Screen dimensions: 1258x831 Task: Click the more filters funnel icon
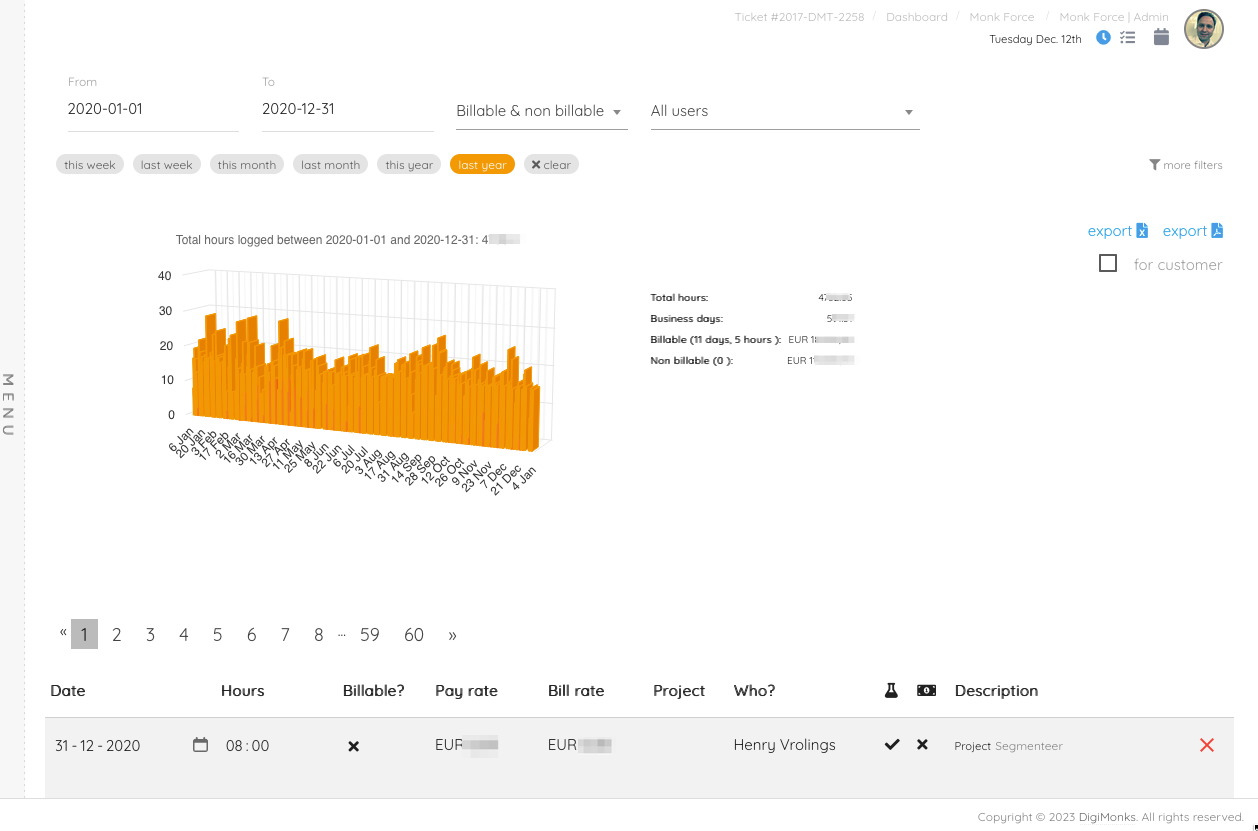1155,165
